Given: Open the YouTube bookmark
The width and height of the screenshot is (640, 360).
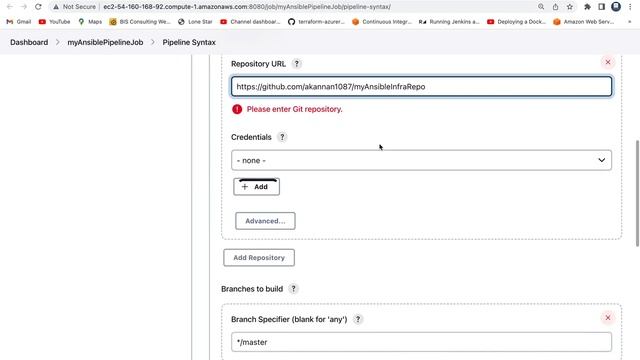Looking at the screenshot, I should click(54, 22).
